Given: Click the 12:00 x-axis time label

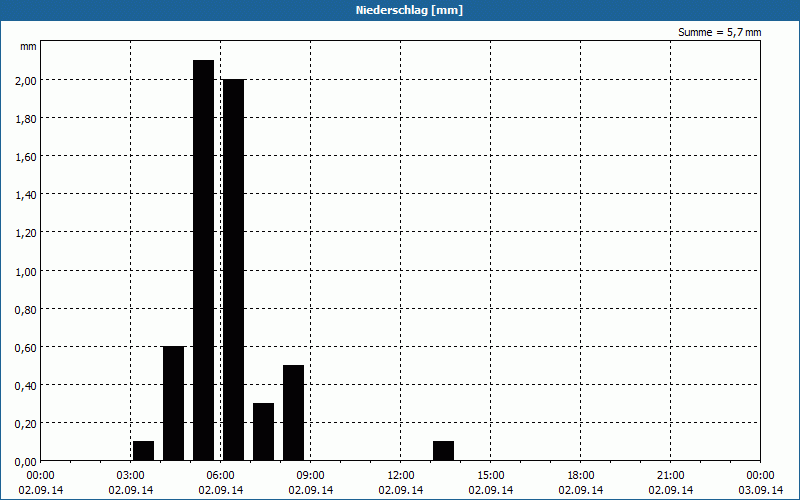Looking at the screenshot, I should point(401,476).
